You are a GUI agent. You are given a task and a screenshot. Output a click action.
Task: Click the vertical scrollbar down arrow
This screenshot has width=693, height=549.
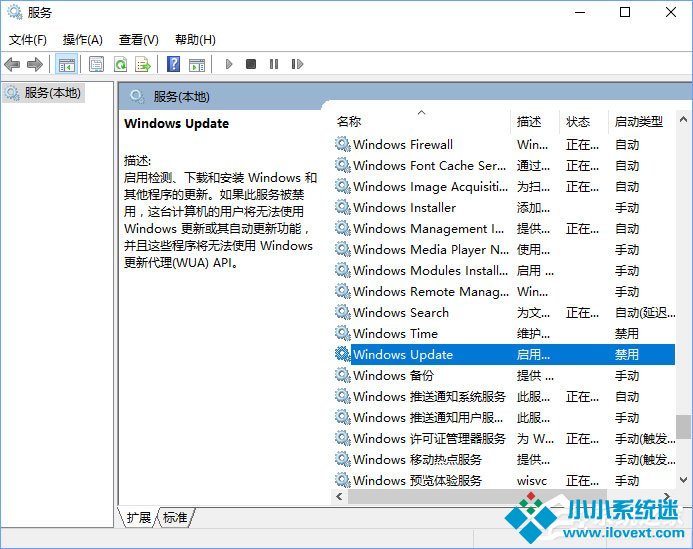coord(683,480)
